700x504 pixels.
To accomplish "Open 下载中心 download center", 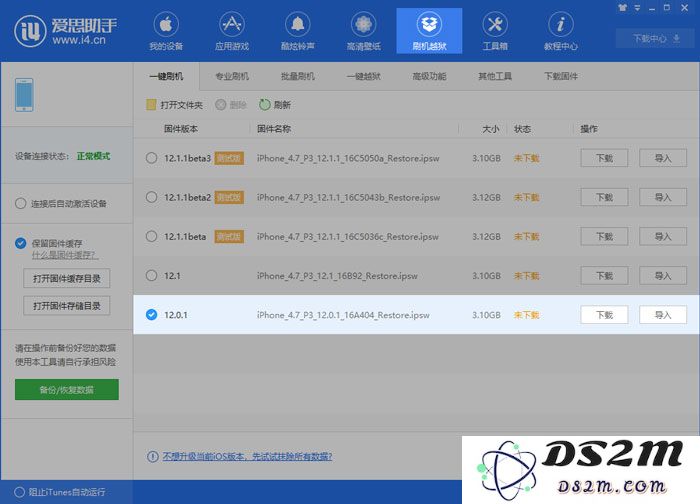I will click(x=655, y=38).
